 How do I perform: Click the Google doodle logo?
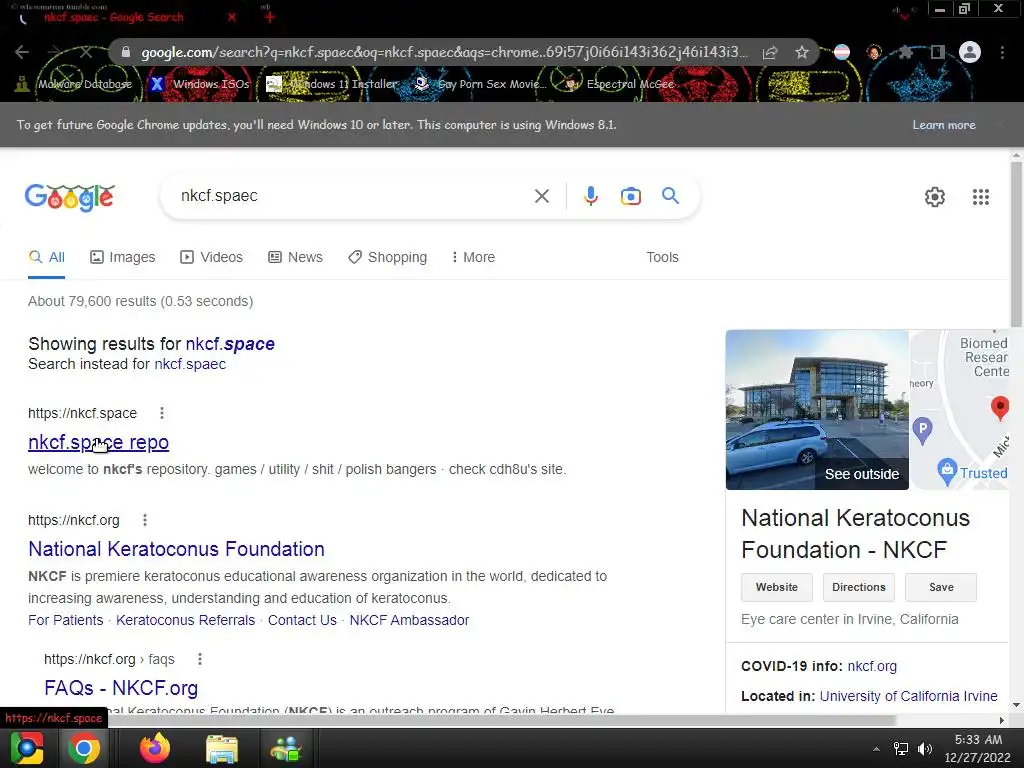70,197
